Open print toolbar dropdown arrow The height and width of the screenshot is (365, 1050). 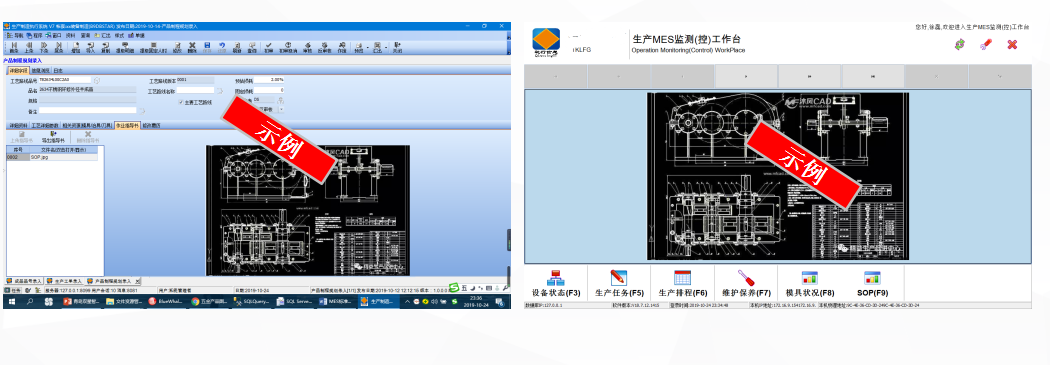(x=367, y=48)
